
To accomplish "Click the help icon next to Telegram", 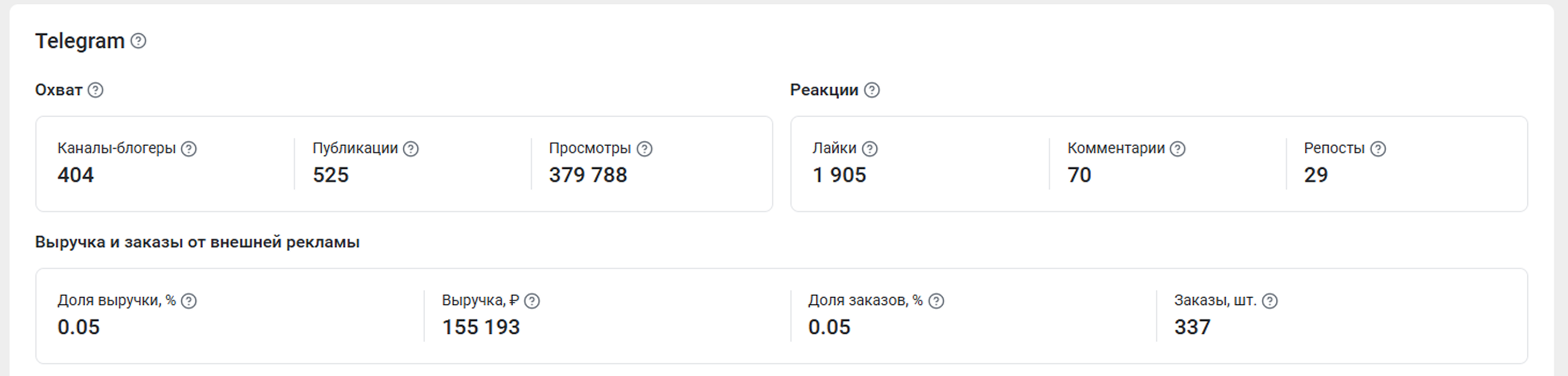I will coord(139,41).
